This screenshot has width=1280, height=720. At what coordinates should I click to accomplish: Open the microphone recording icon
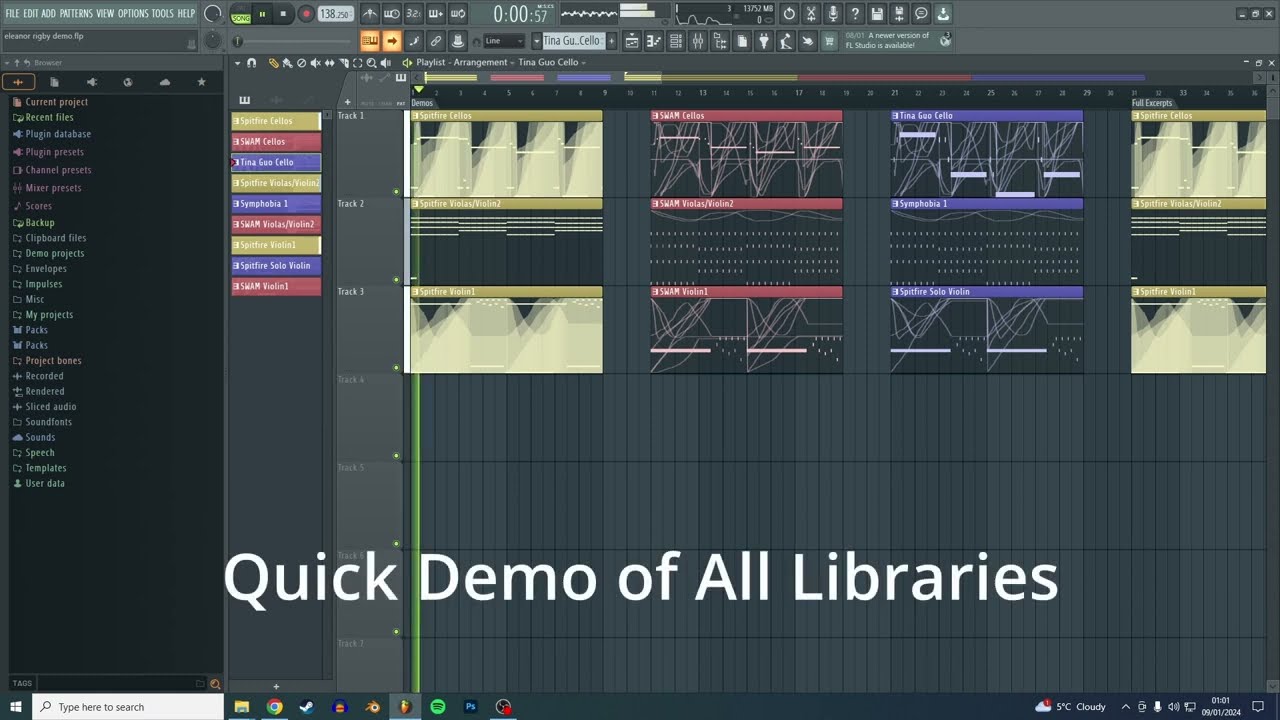(x=833, y=14)
